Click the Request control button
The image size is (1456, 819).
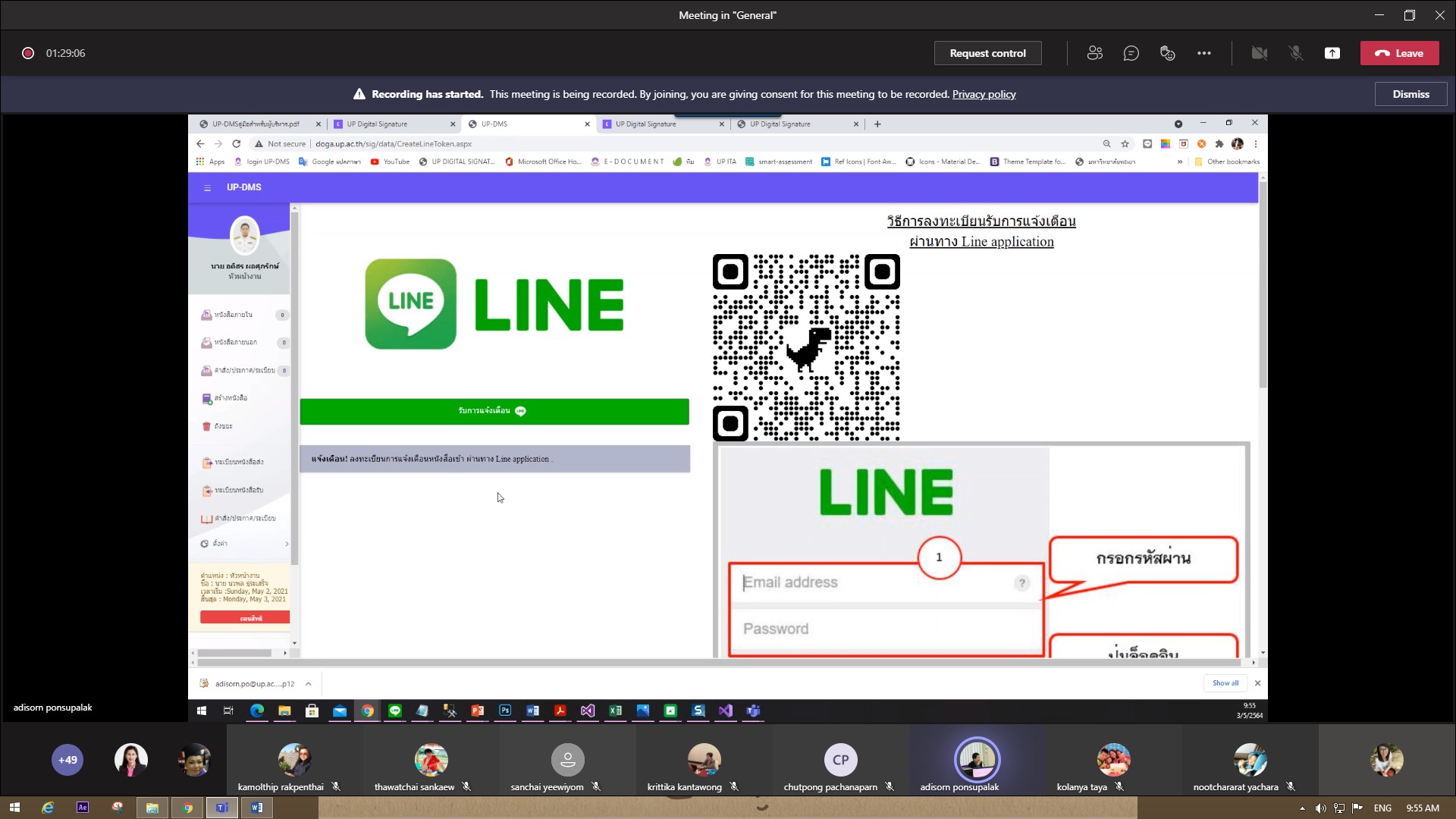987,53
